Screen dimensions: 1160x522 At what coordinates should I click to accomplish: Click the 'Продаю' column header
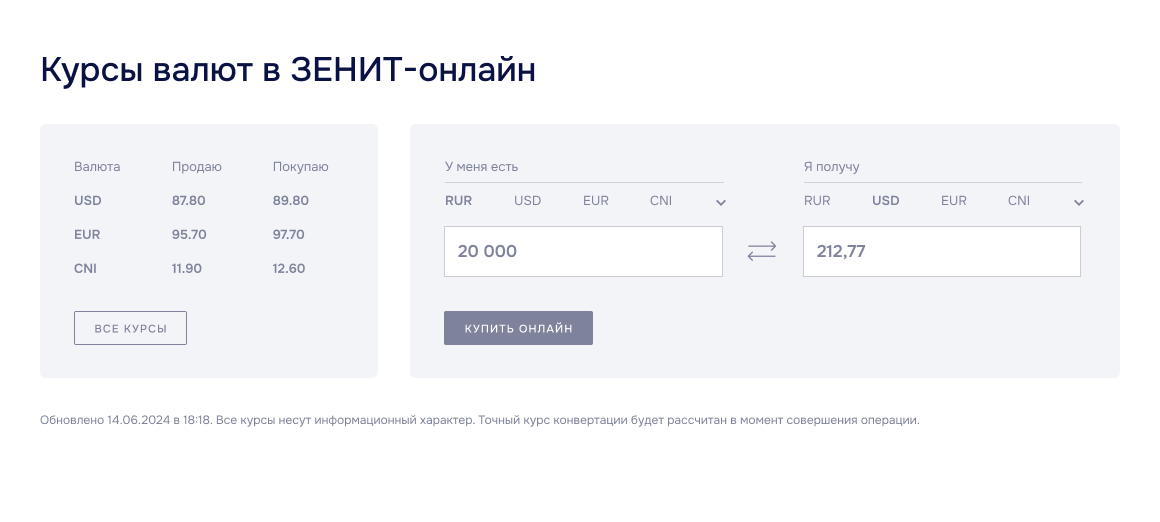pos(197,167)
